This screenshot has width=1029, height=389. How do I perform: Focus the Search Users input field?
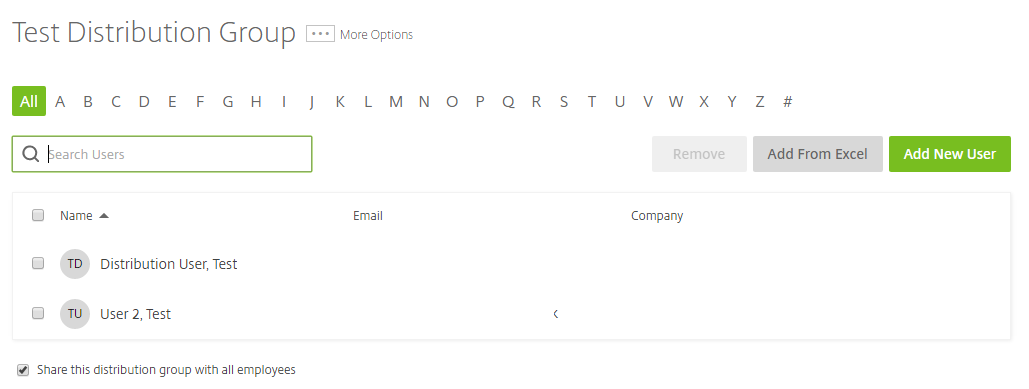(162, 154)
